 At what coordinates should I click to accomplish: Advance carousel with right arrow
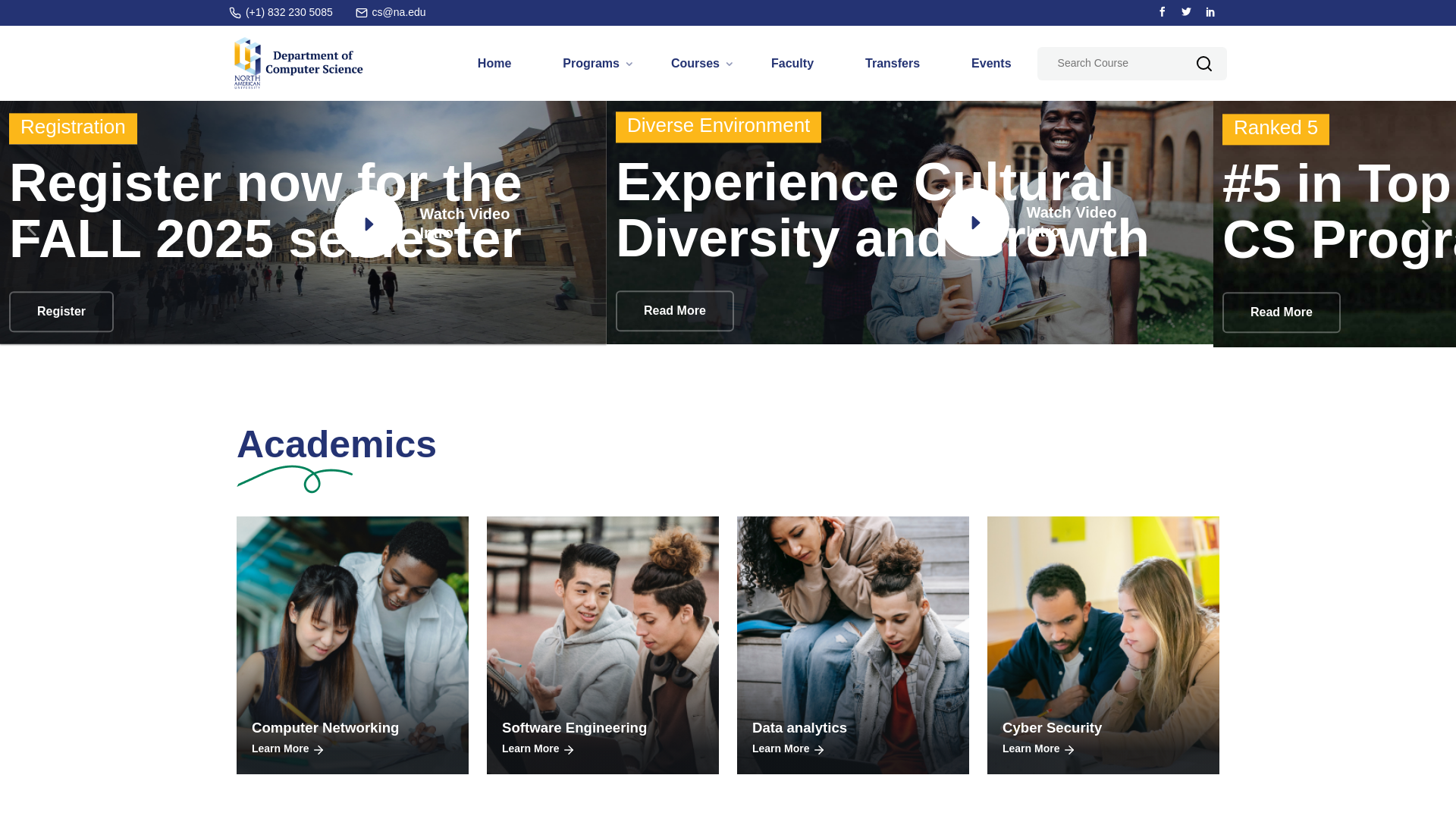tap(1426, 227)
